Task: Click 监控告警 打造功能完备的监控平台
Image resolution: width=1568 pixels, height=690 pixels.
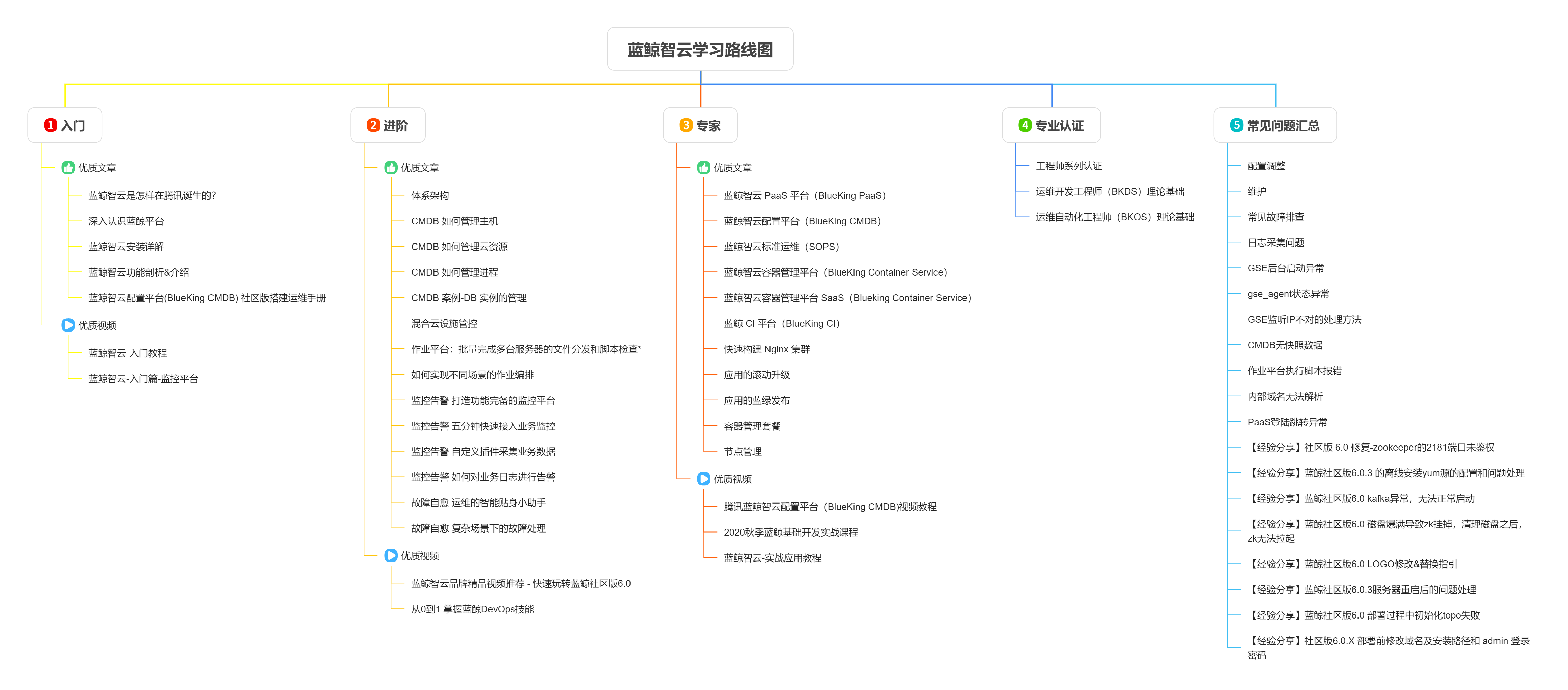Action: pos(483,400)
